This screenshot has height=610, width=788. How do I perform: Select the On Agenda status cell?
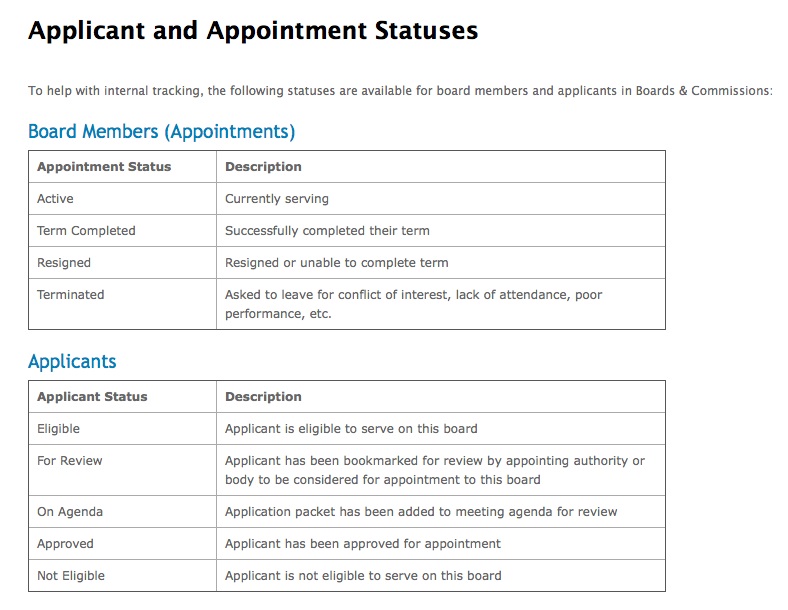[x=70, y=512]
